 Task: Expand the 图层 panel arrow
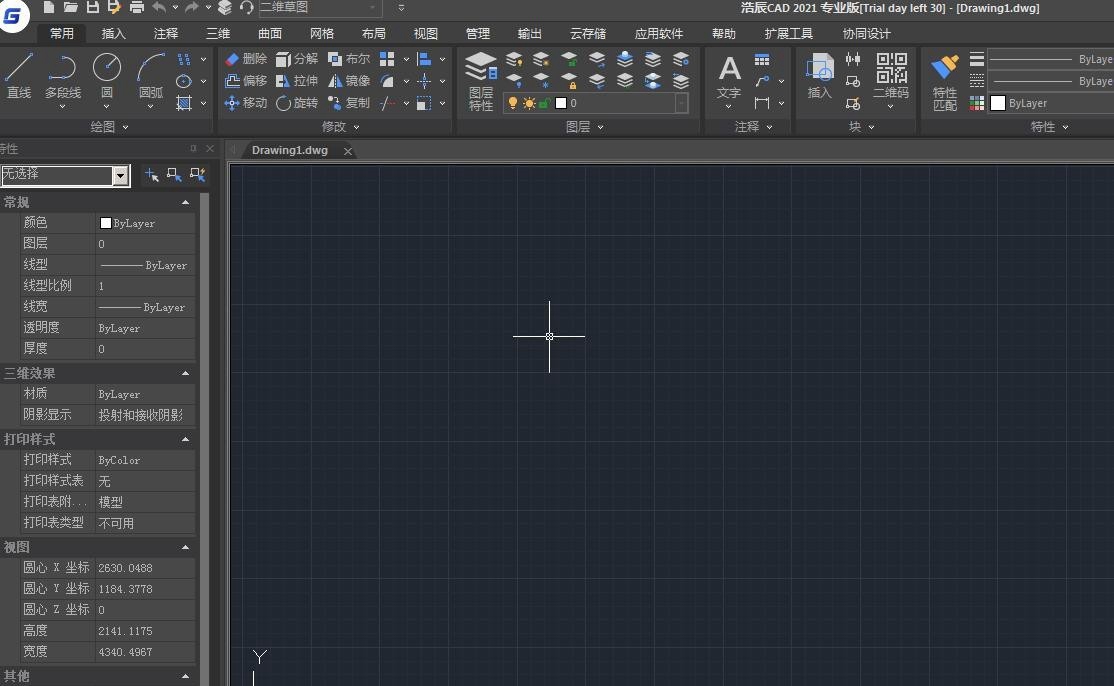click(x=600, y=127)
